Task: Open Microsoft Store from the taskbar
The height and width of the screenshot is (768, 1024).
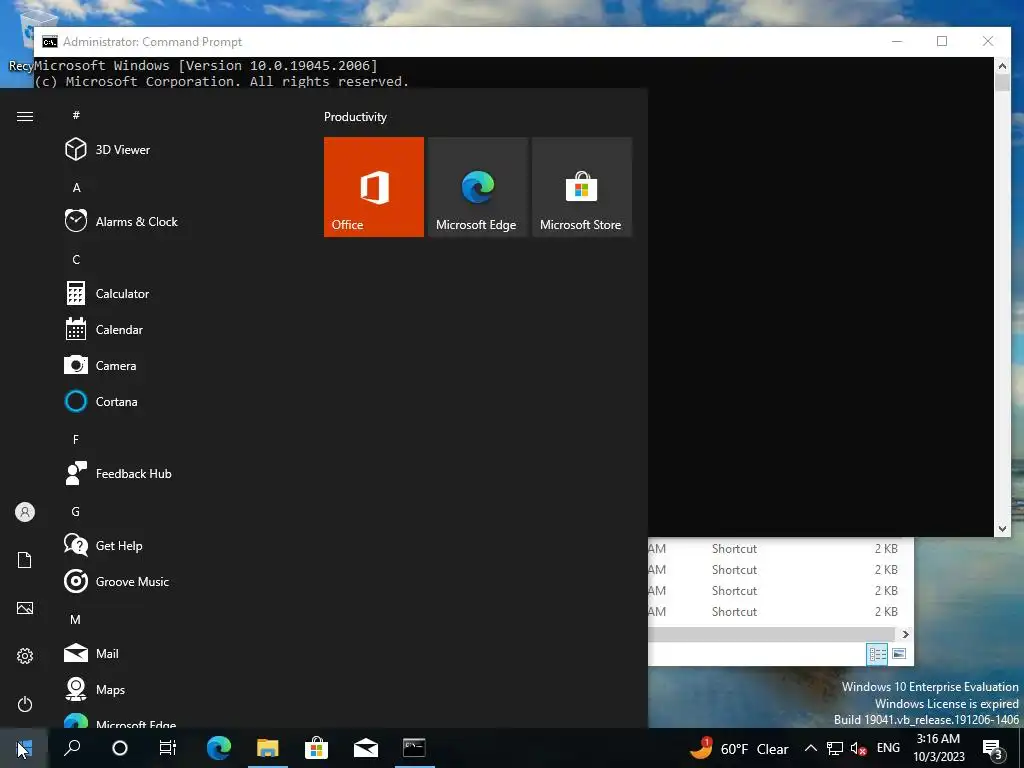Action: (x=317, y=748)
